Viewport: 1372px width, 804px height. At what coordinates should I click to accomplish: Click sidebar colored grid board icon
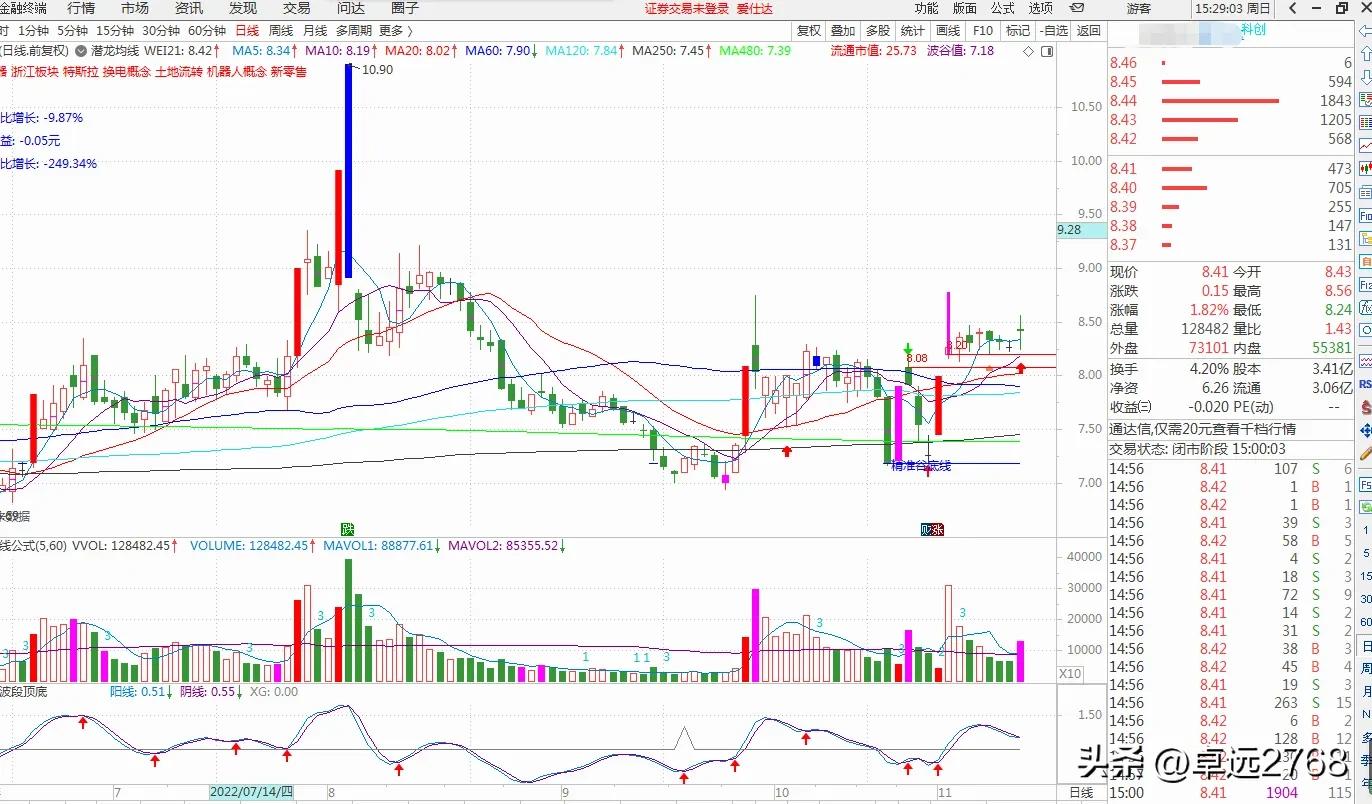(x=1365, y=123)
